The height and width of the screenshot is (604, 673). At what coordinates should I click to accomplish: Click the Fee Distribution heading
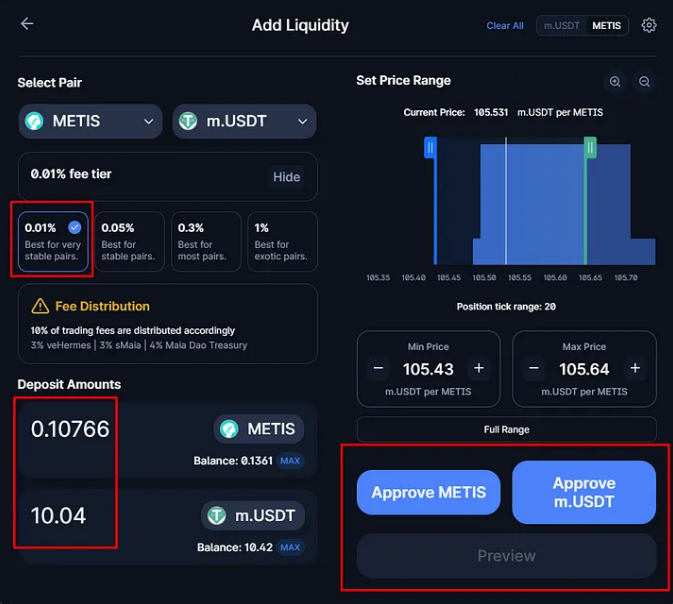click(x=103, y=306)
